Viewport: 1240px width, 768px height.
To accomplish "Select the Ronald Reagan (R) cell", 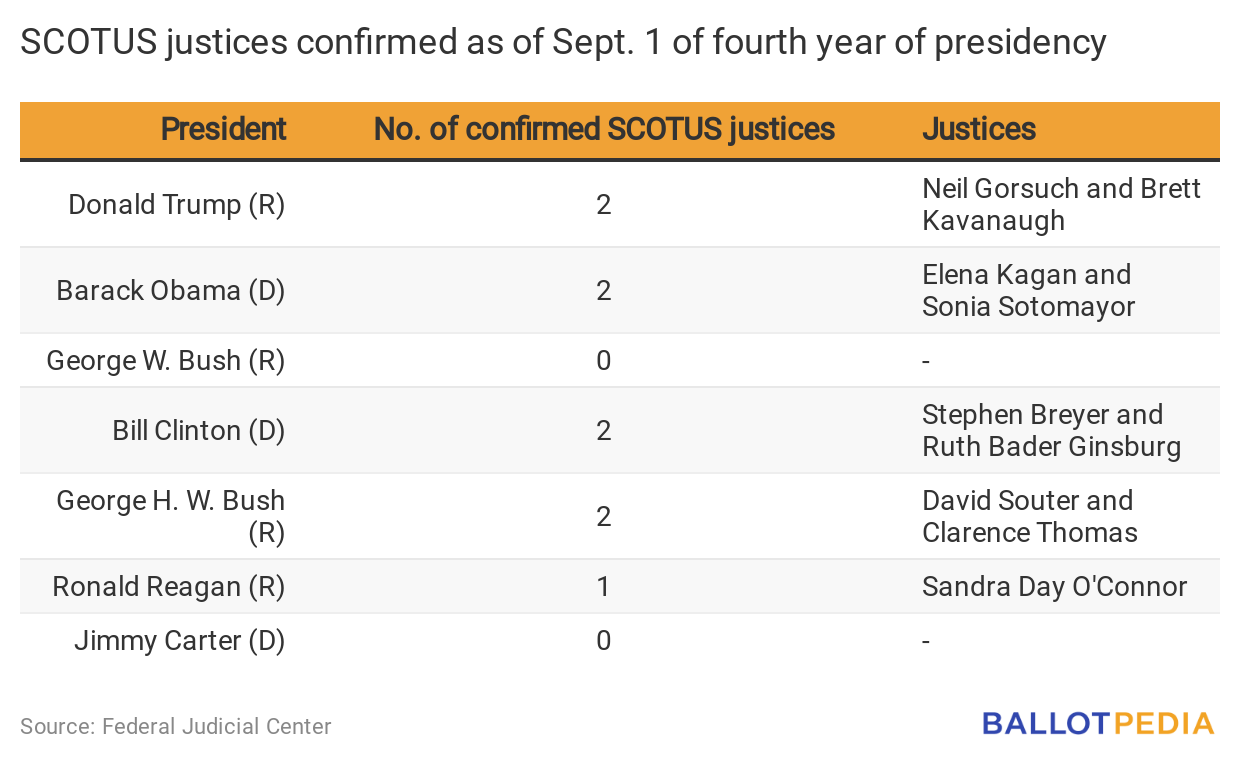I will pos(169,586).
